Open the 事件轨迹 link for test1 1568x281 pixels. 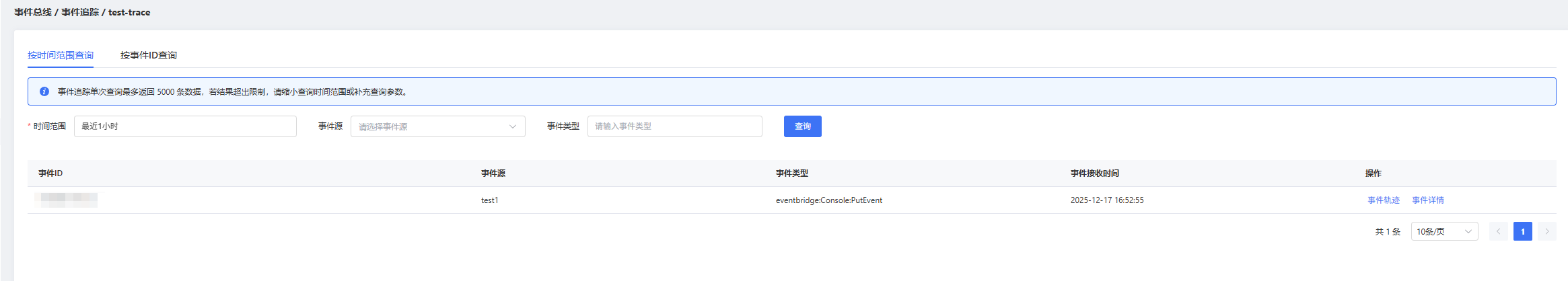coord(1383,200)
